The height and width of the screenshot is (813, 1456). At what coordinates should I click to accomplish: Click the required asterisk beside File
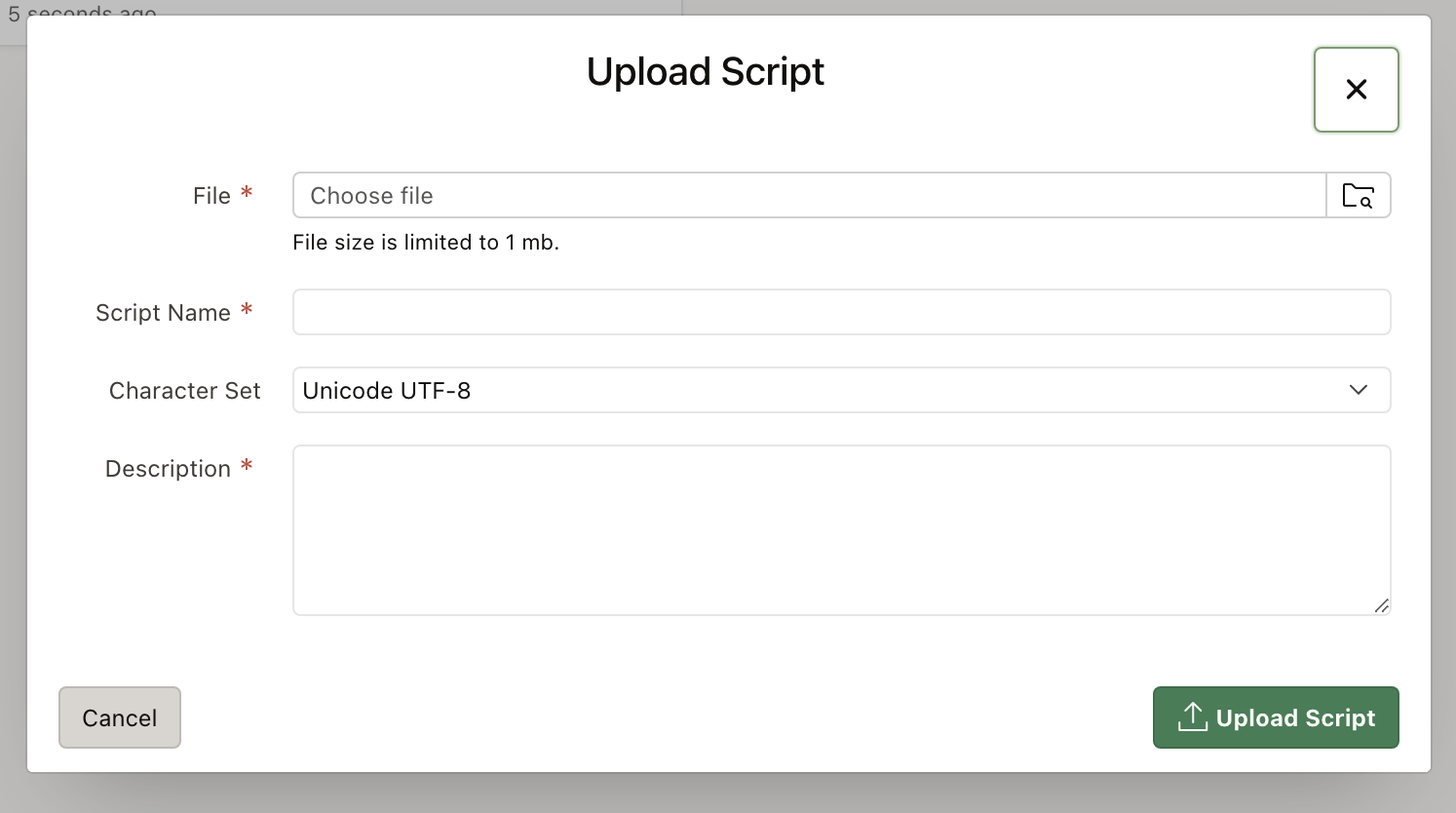point(247,193)
